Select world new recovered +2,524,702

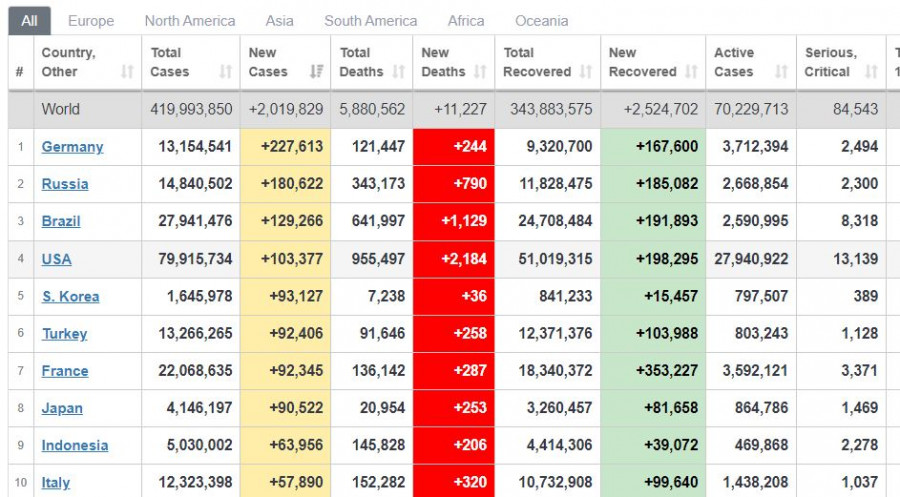[661, 109]
